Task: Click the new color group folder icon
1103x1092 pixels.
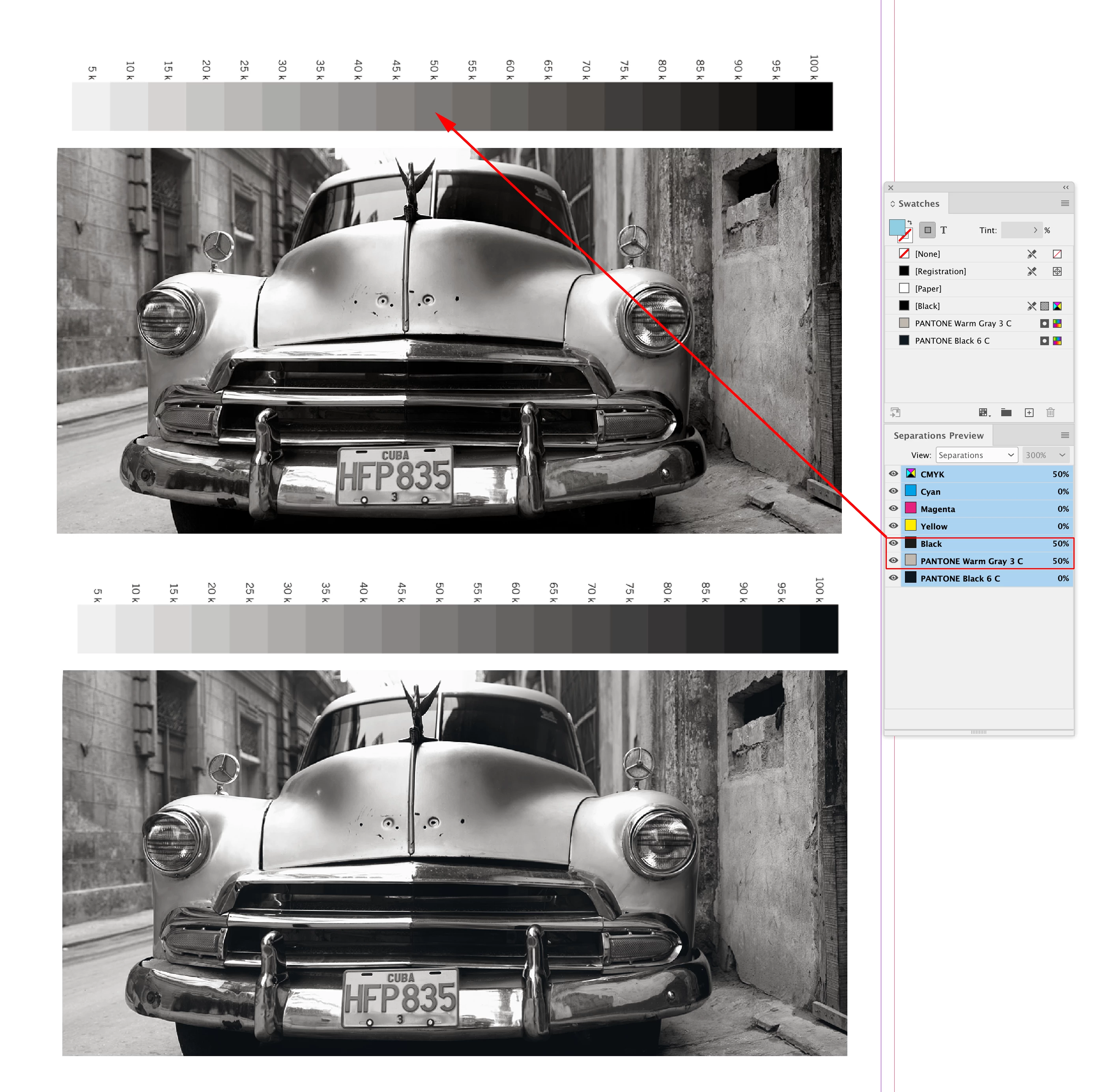Action: [1006, 413]
